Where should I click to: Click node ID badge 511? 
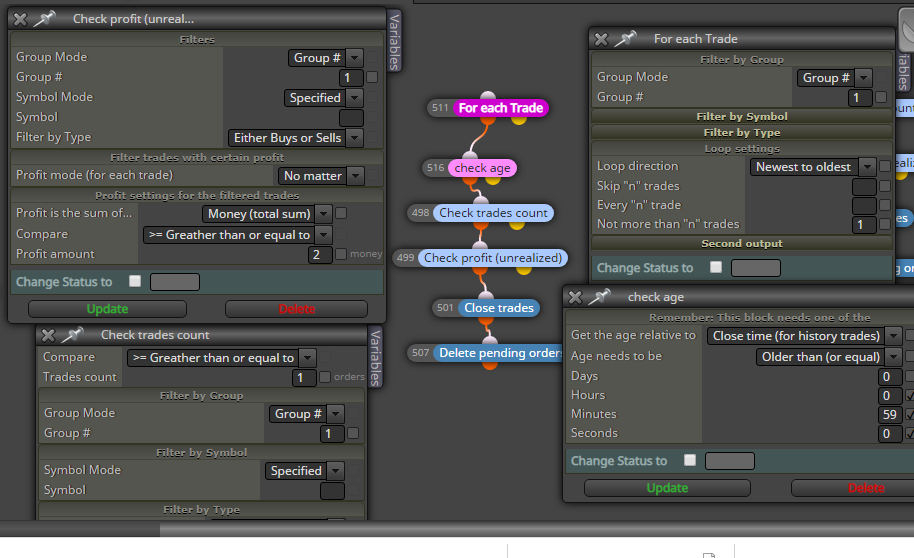440,108
